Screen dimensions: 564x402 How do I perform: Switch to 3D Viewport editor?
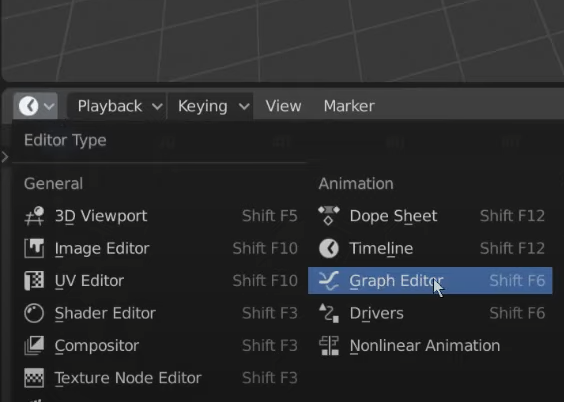[x=160, y=216]
